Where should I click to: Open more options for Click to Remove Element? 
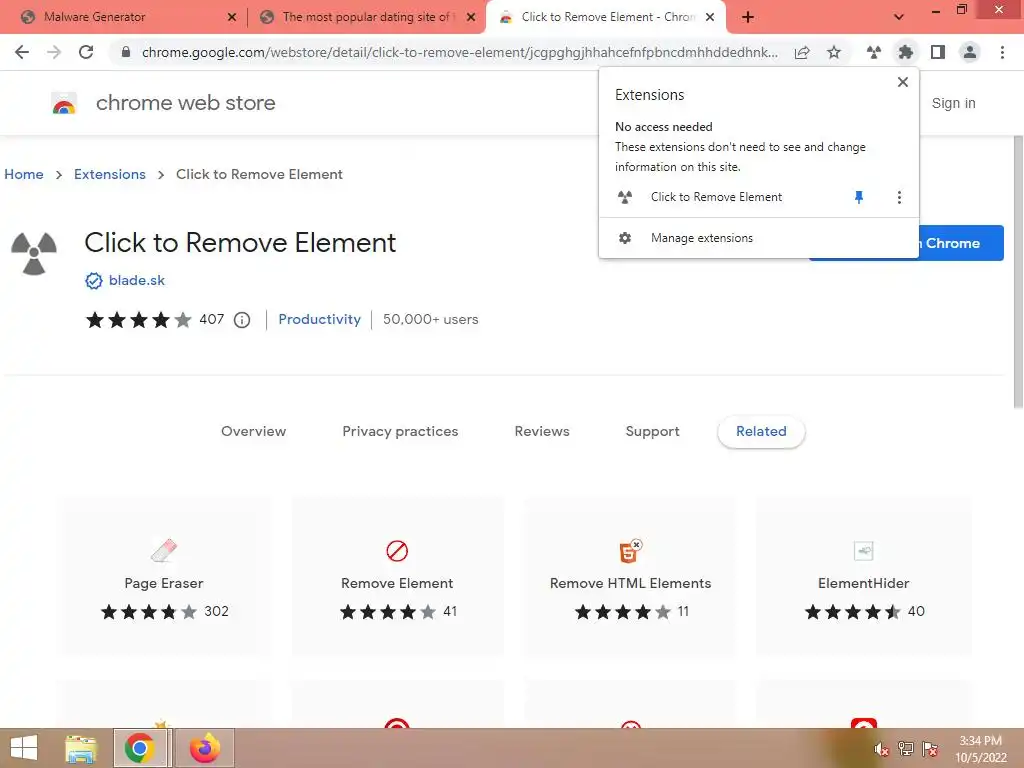[899, 197]
